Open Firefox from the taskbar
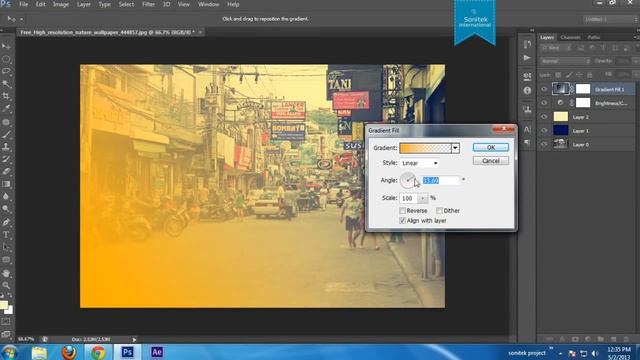640x360 pixels. point(69,352)
